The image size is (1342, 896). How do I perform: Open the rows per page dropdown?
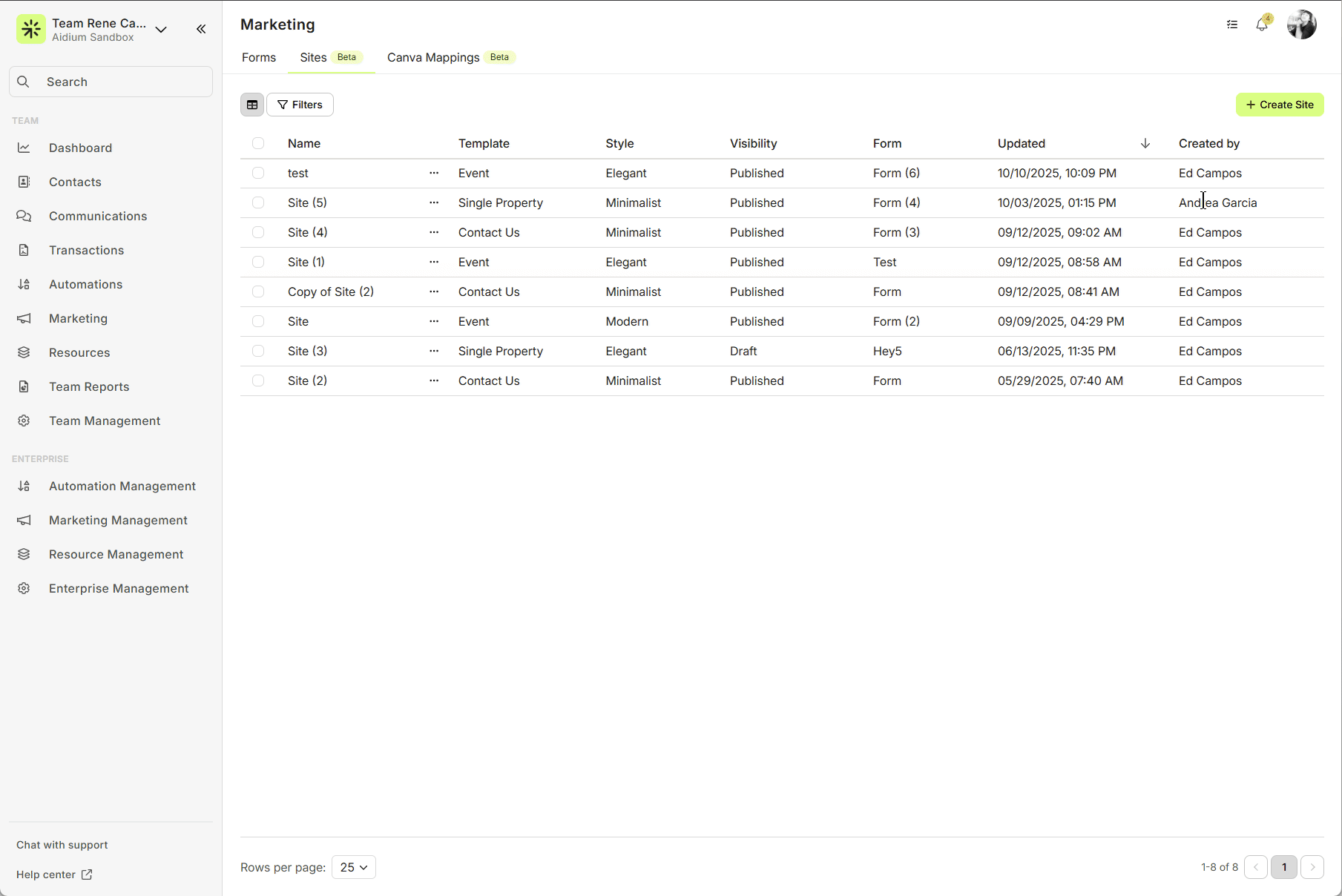pyautogui.click(x=353, y=867)
